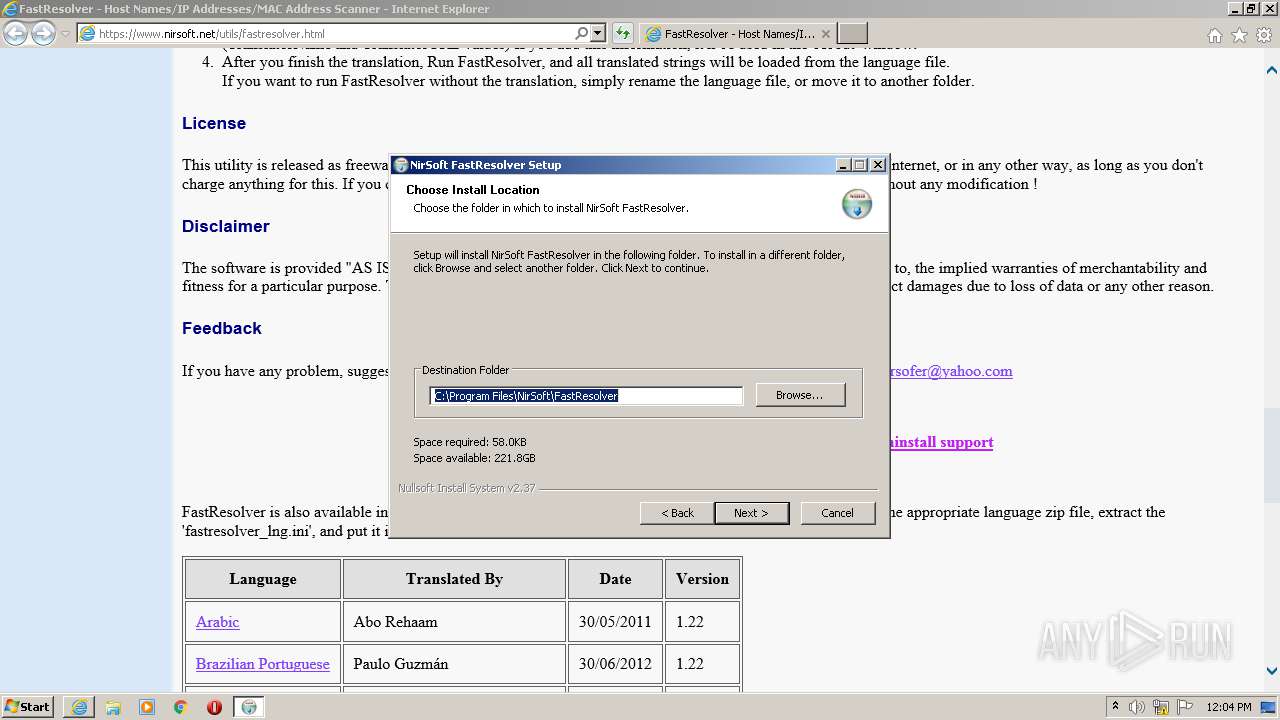Click the volume speaker tray icon

pos(1138,707)
